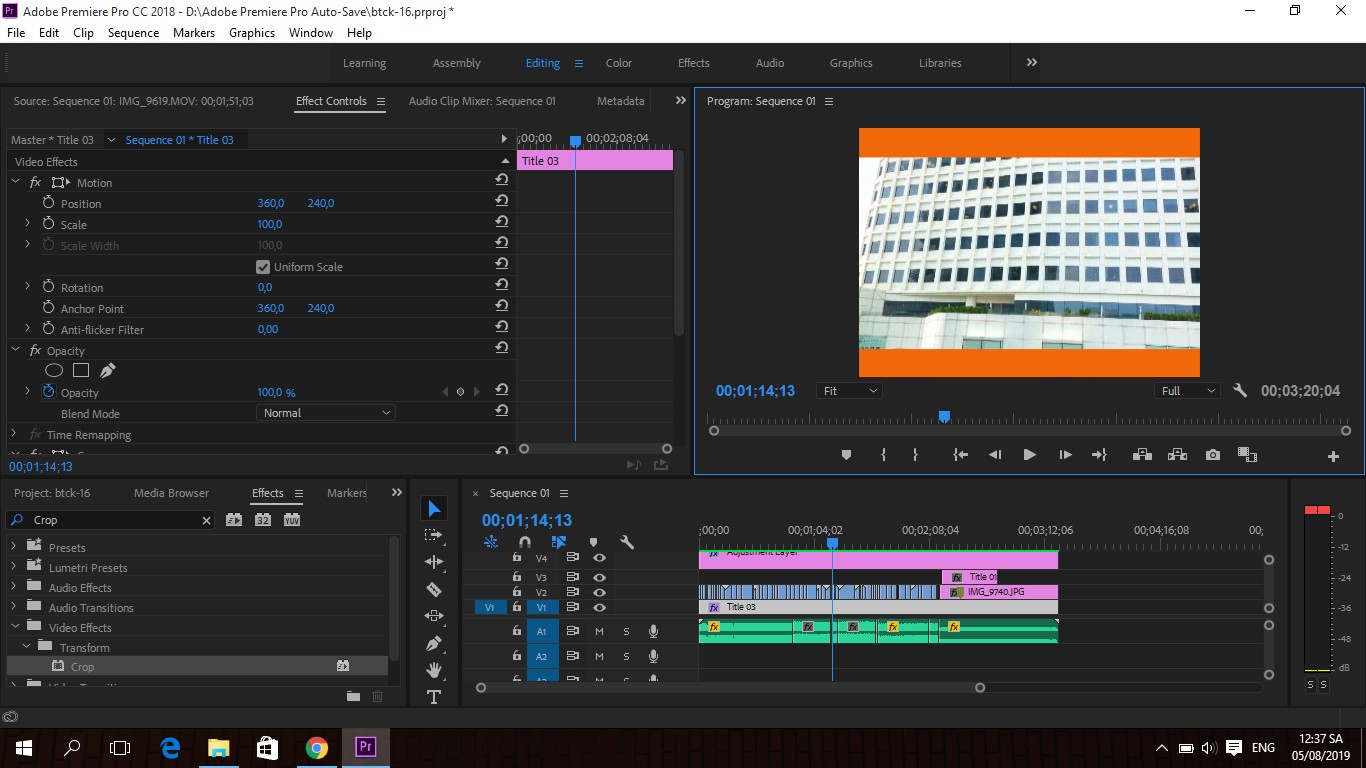1366x768 pixels.
Task: Open the Fit zoom level dropdown
Action: 849,391
